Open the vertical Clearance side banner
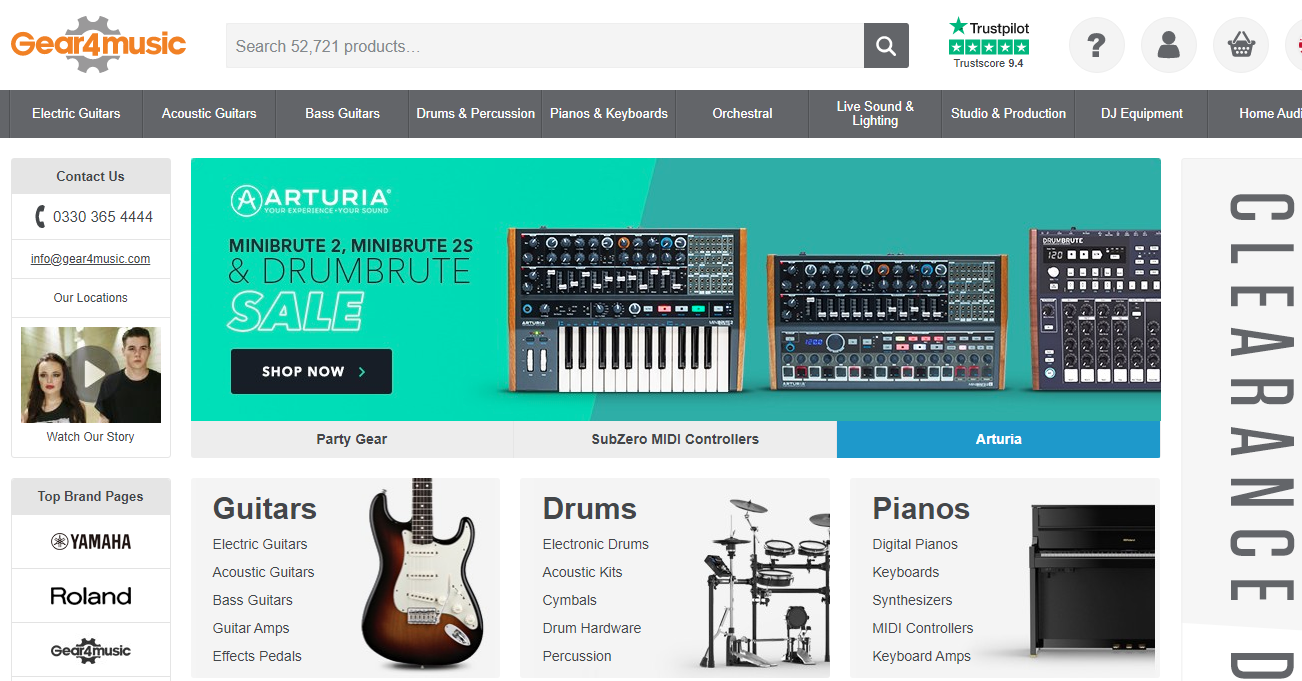The height and width of the screenshot is (681, 1302). (x=1241, y=420)
